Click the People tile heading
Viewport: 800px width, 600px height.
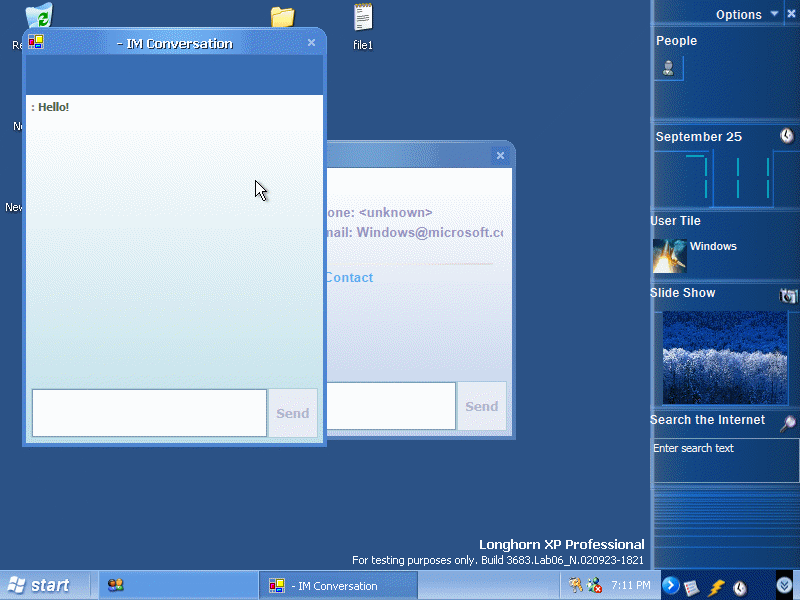[x=676, y=41]
